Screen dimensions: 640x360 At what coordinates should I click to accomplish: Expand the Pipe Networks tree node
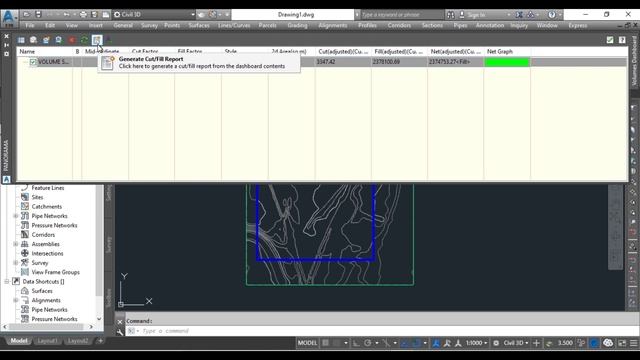[16, 216]
